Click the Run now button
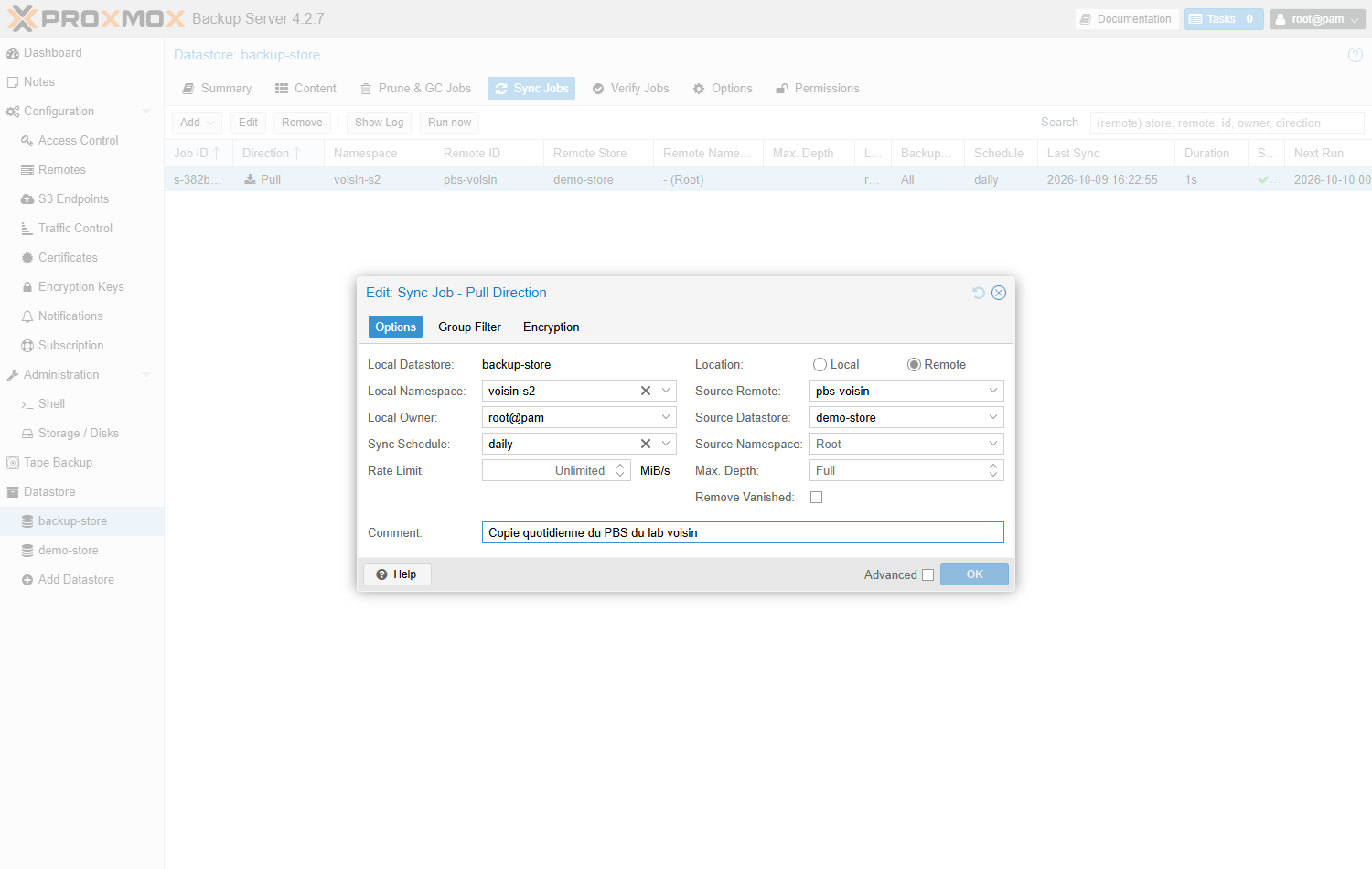Viewport: 1372px width, 869px height. tap(449, 123)
